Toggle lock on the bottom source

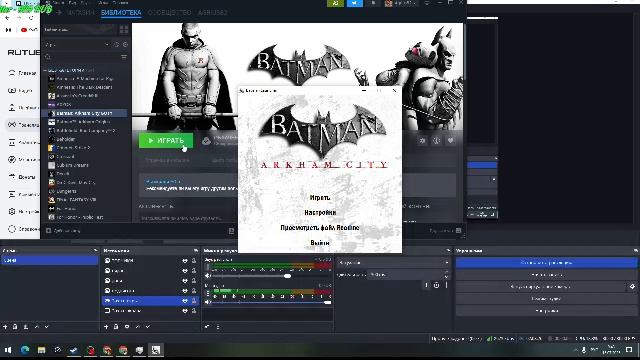pyautogui.click(x=194, y=311)
